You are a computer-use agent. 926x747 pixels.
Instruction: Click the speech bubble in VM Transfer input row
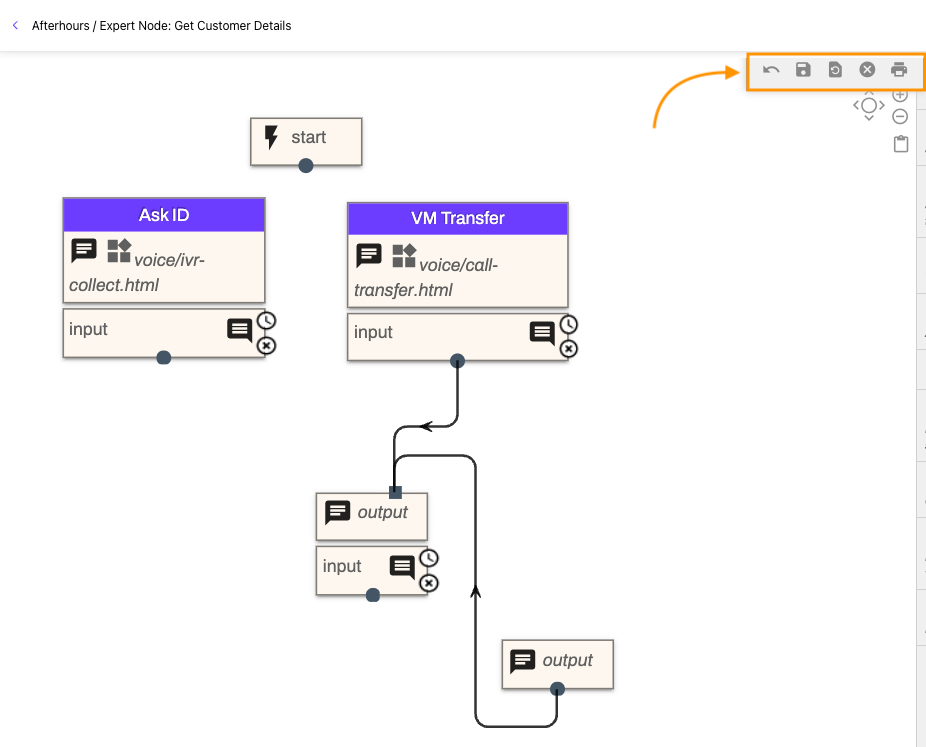pos(542,333)
